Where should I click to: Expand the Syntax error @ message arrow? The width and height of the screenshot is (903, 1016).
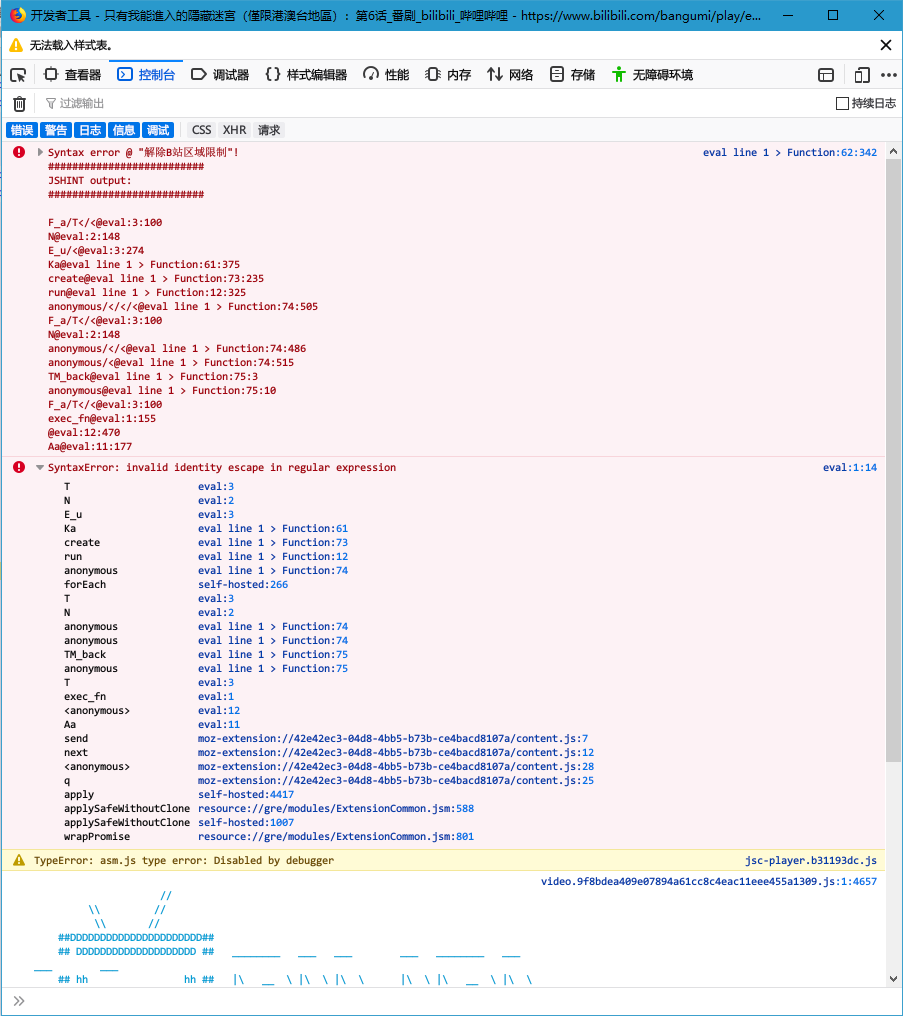click(x=40, y=152)
